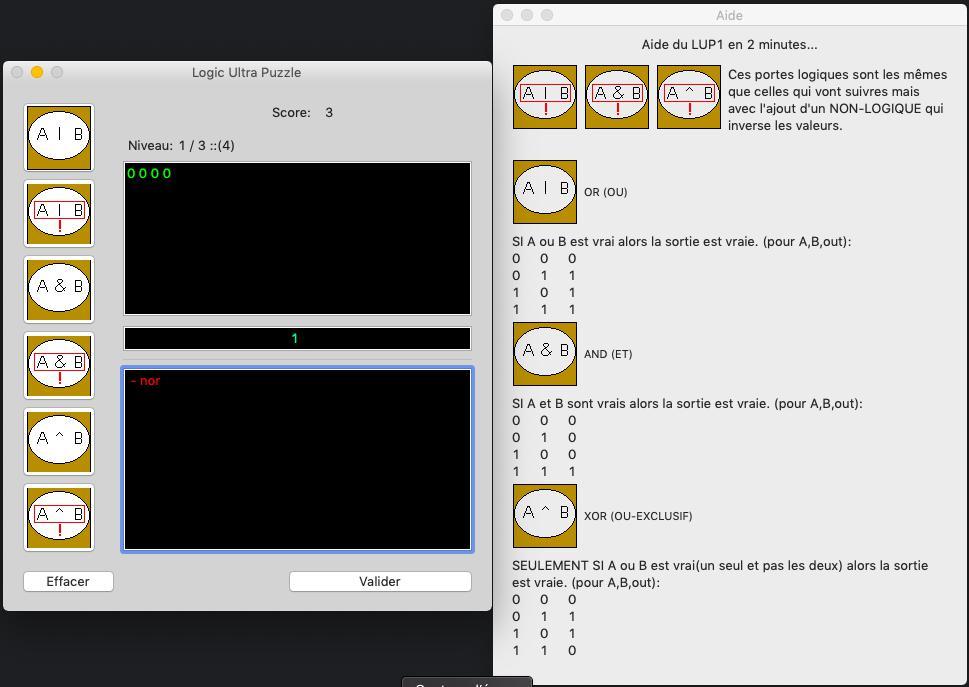Image resolution: width=969 pixels, height=687 pixels.
Task: Click the answer area showing '- nor'
Action: pyautogui.click(x=297, y=459)
